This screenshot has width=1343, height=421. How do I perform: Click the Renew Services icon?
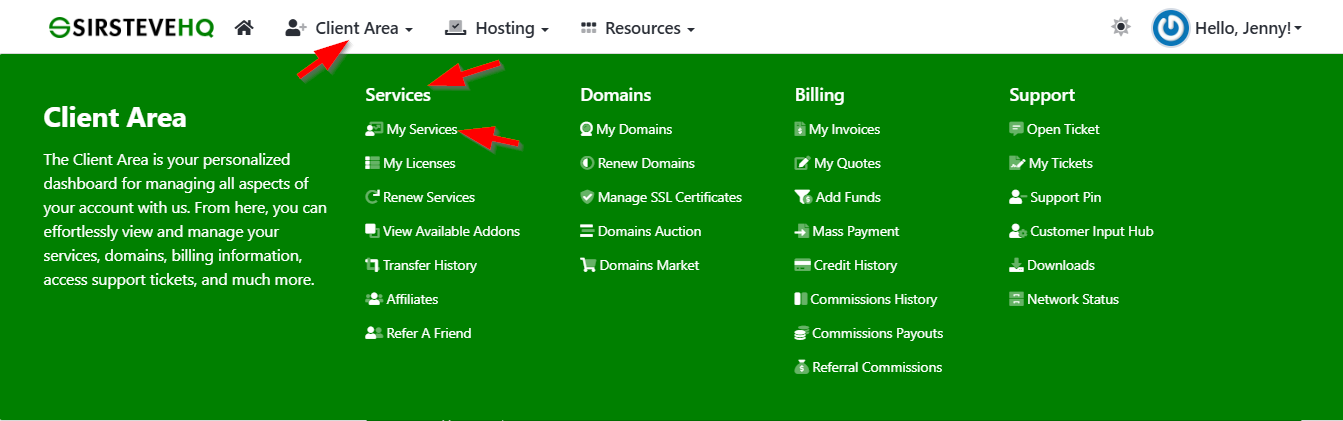(373, 197)
